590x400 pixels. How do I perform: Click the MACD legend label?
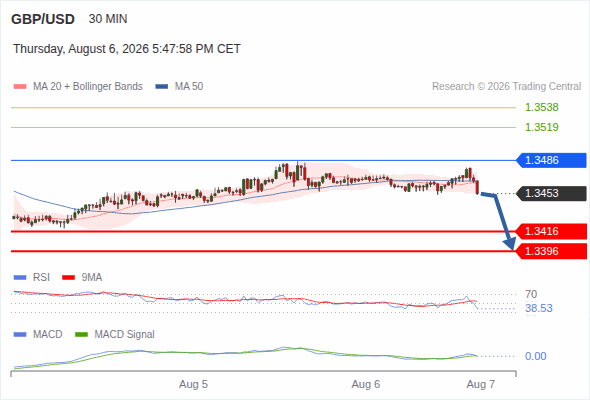pyautogui.click(x=48, y=334)
